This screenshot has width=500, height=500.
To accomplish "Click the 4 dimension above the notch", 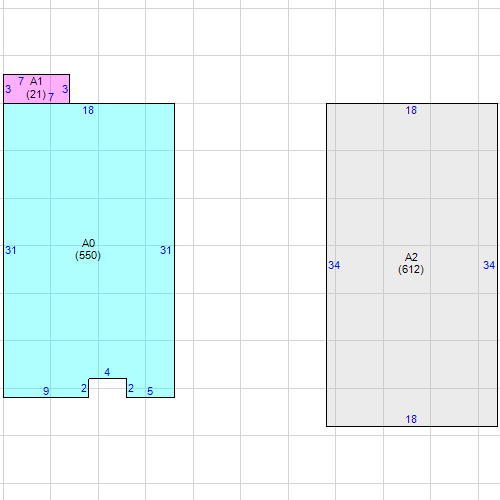I will coord(107,372).
